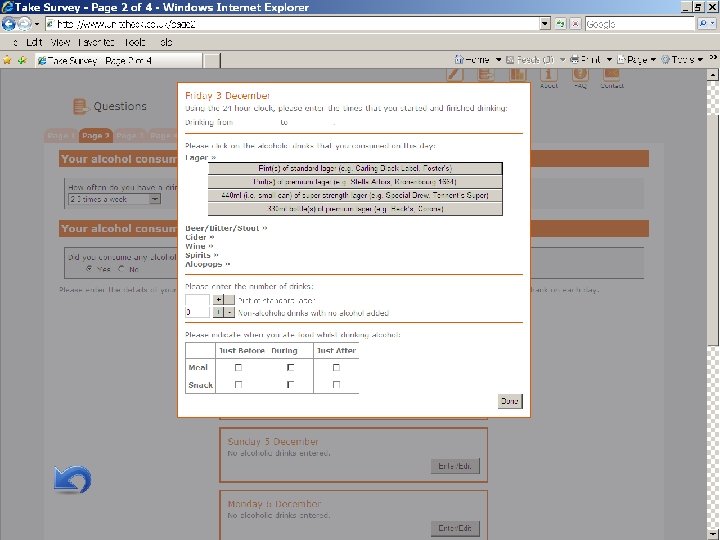Image resolution: width=720 pixels, height=540 pixels.
Task: Click Enter/Edit for Monday 6 December
Action: click(x=455, y=528)
